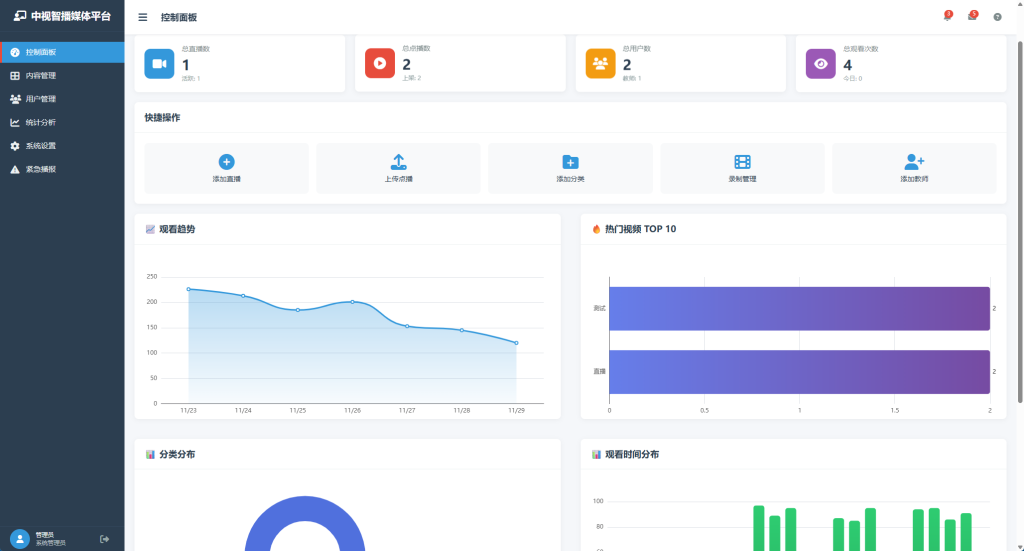1024x551 pixels.
Task: Click the 11/29 data point on trend line
Action: [x=517, y=343]
